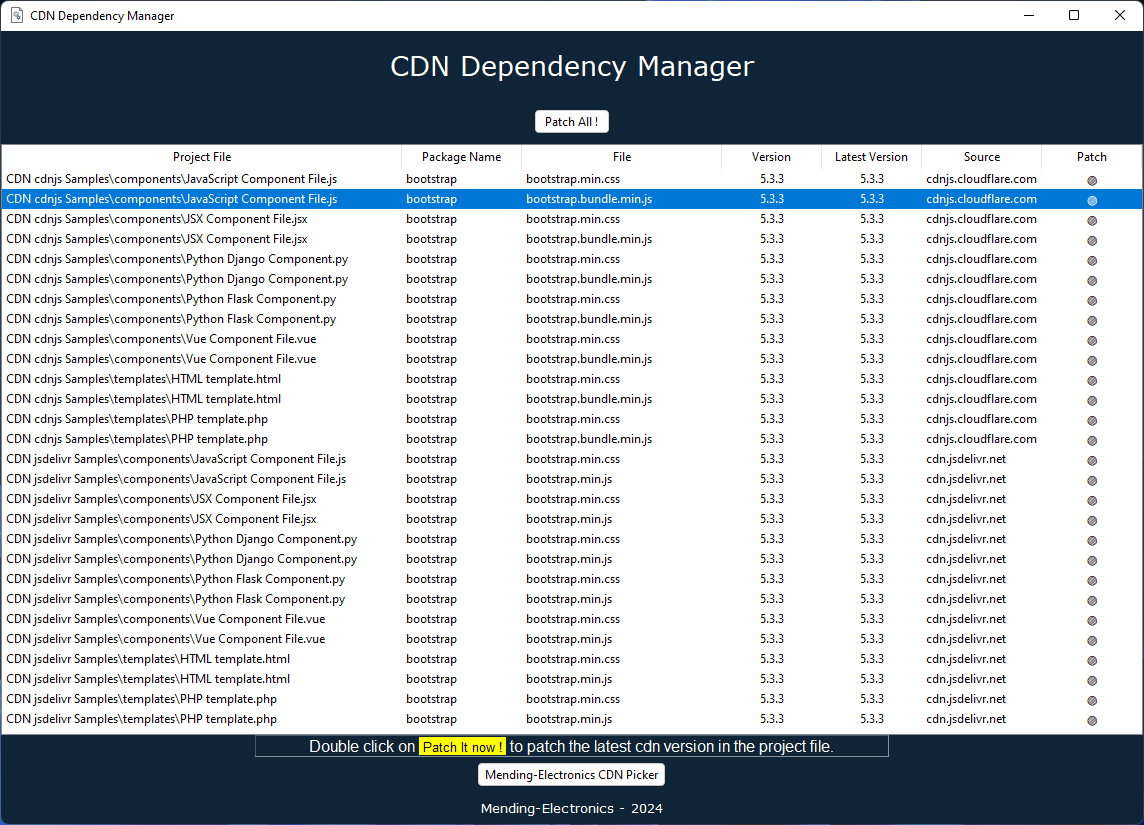Patch icon for jsdelivr Python Flask bootstrap.min.css row
Image resolution: width=1144 pixels, height=825 pixels.
1091,580
